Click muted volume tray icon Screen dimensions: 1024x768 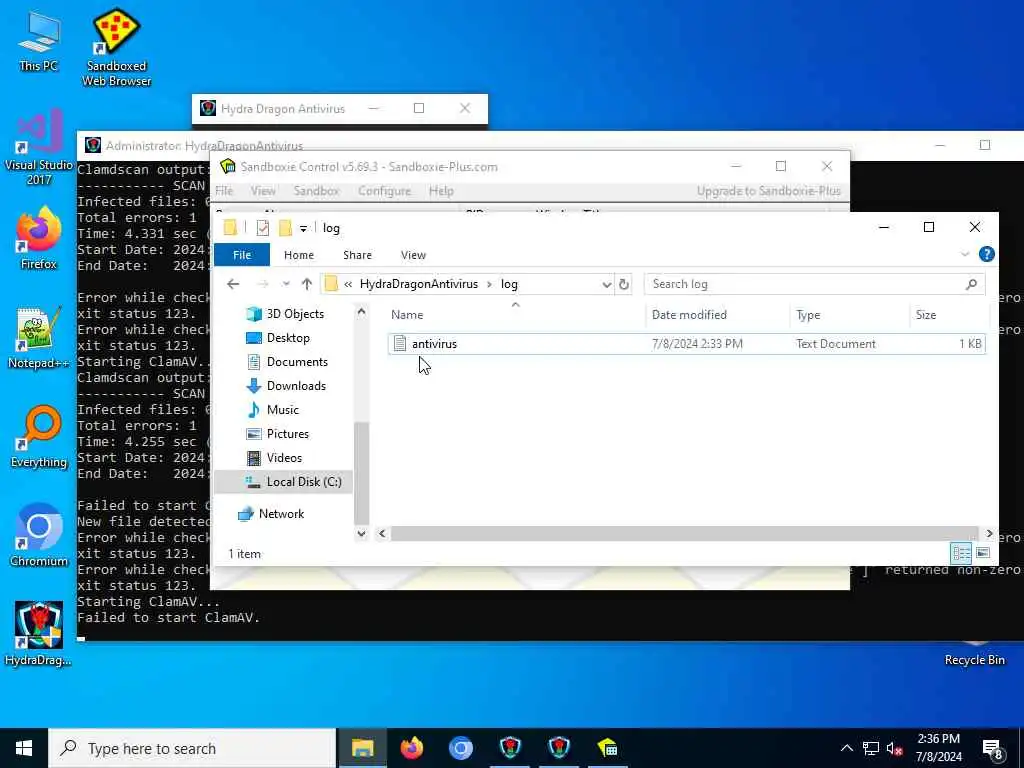895,748
